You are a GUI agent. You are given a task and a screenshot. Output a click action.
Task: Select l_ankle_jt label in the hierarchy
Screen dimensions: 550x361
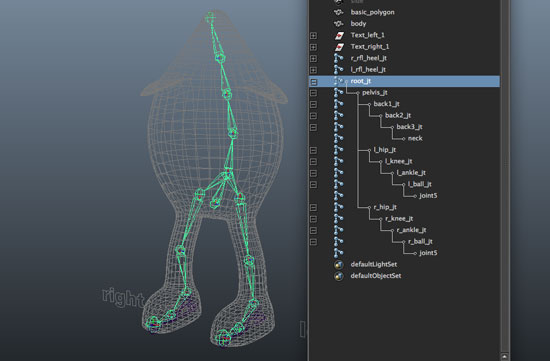411,173
